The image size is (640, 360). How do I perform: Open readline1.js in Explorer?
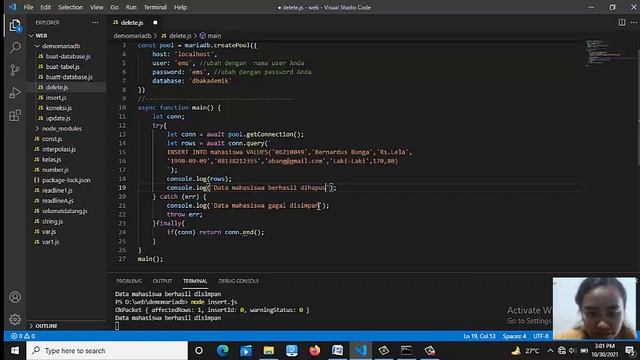[x=57, y=190]
